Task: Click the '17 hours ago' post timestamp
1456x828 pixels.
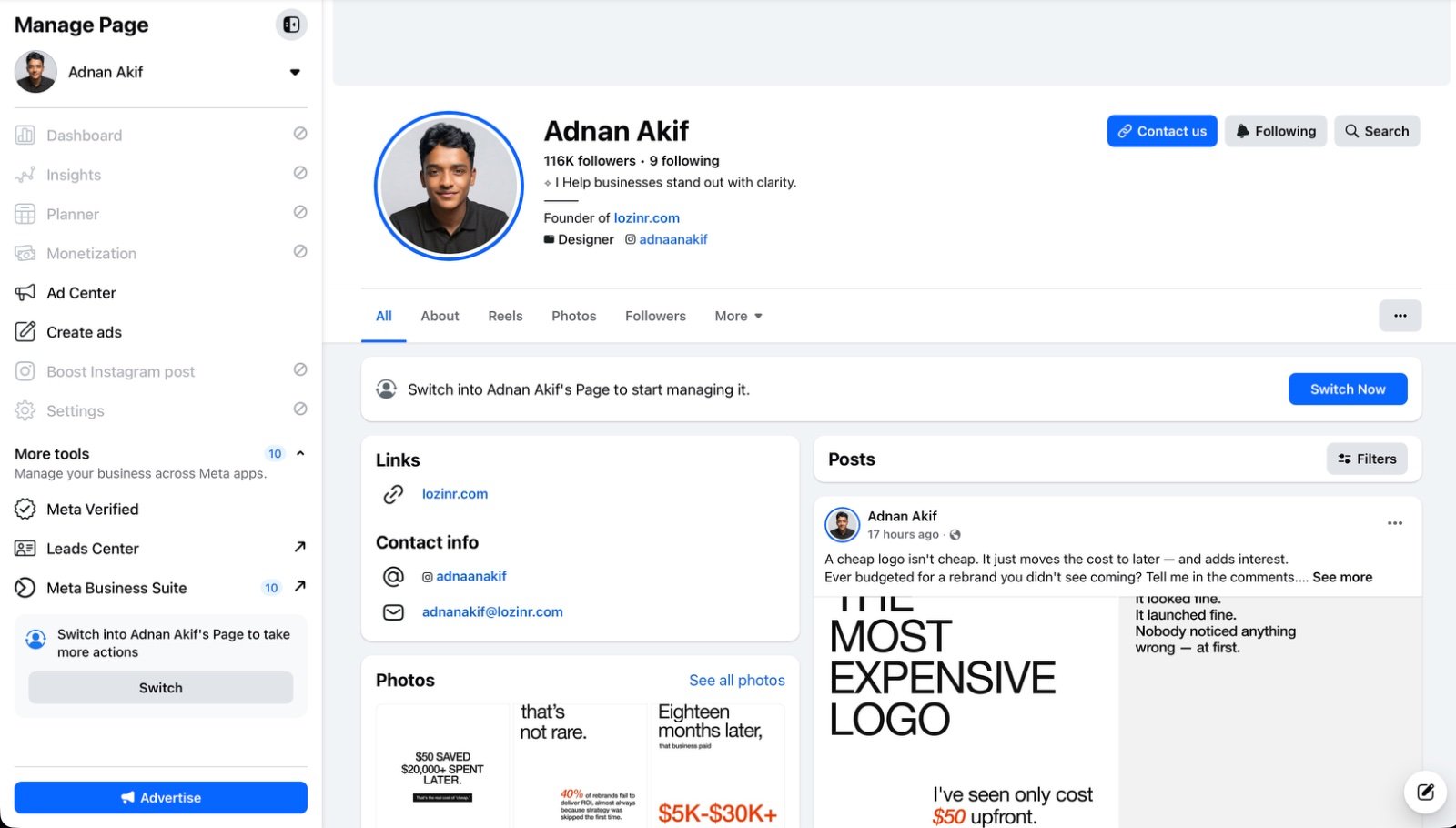Action: 903,535
